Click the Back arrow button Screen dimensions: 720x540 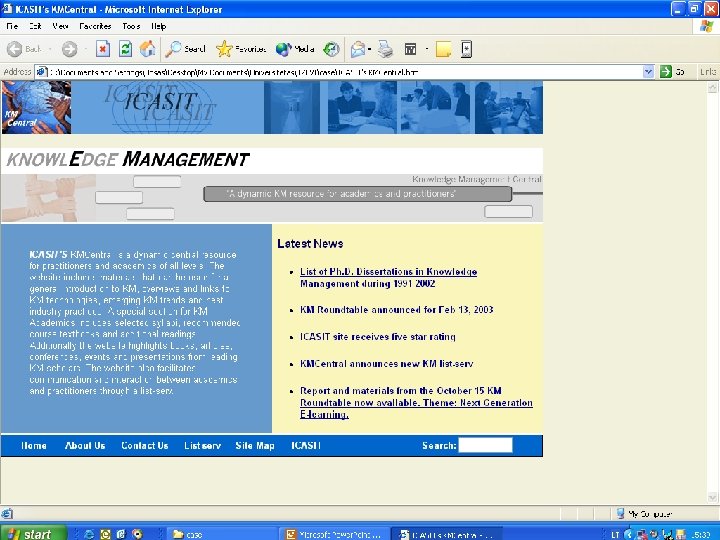[15, 49]
